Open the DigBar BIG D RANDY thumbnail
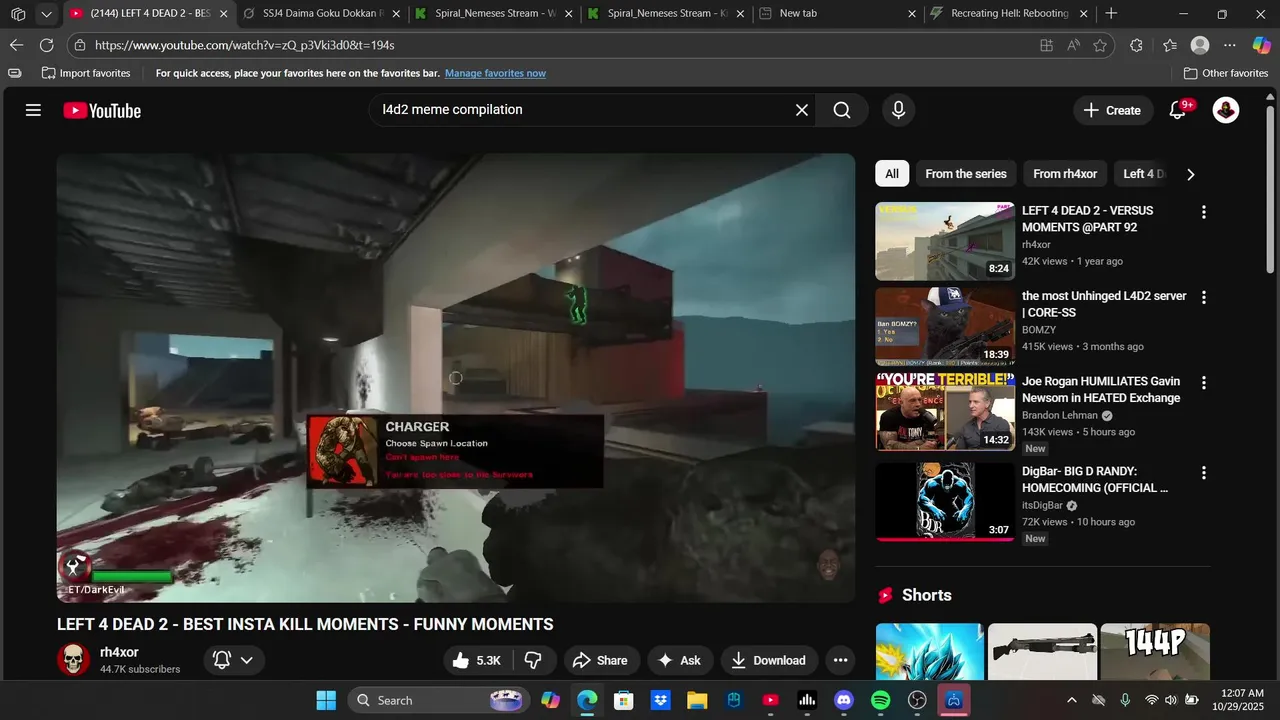The width and height of the screenshot is (1280, 720). pos(945,502)
